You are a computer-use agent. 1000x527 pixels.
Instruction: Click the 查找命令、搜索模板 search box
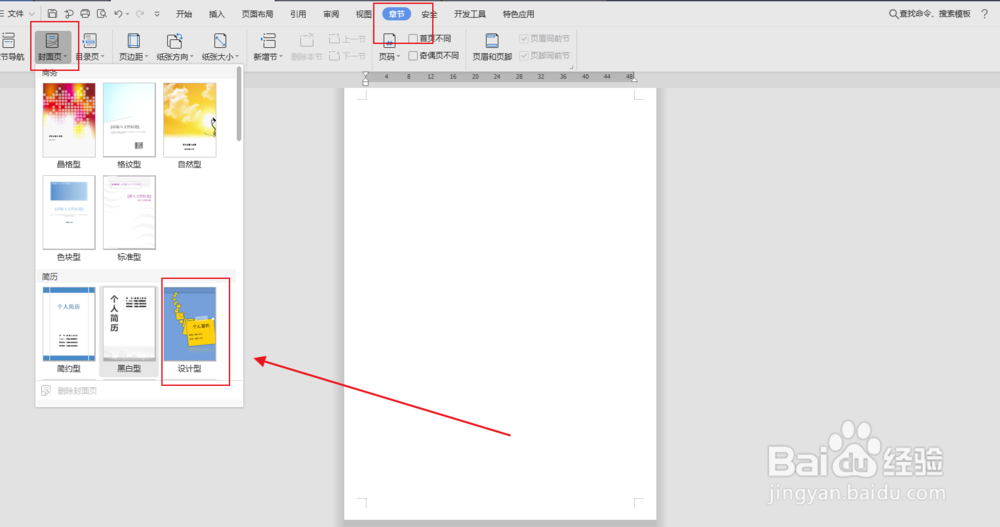click(930, 13)
